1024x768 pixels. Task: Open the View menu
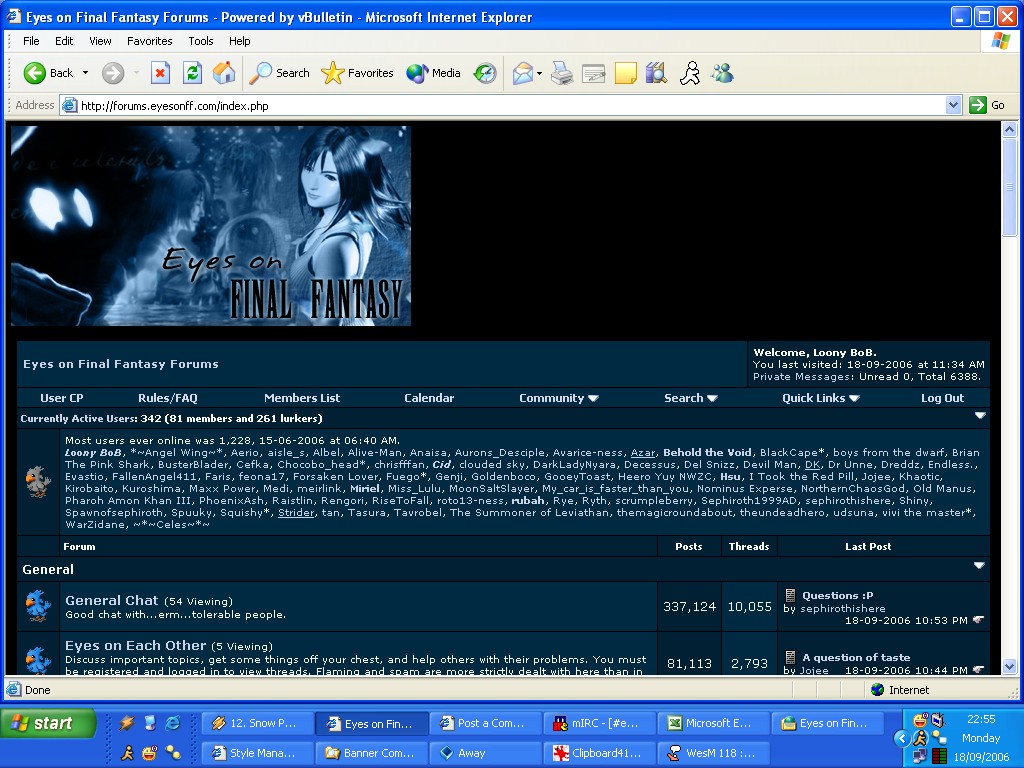click(100, 41)
